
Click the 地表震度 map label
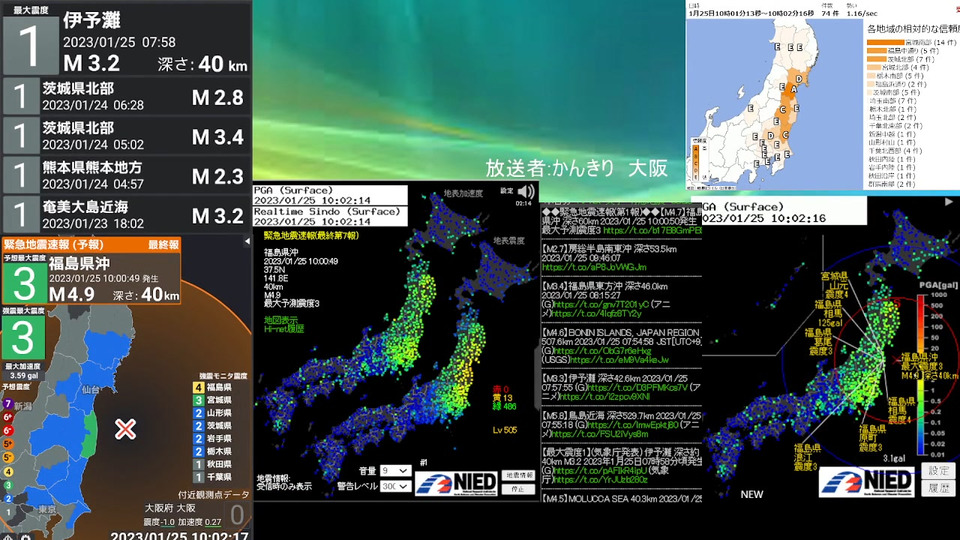pos(509,241)
